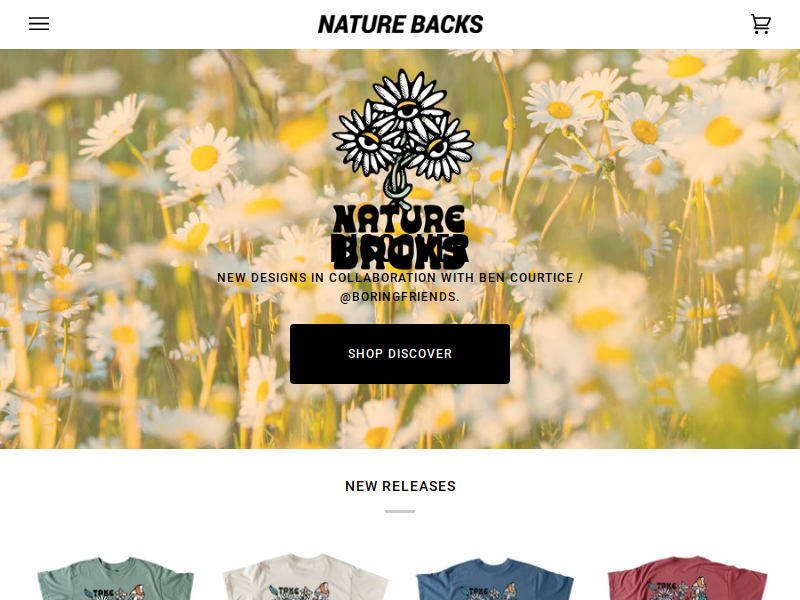Click the knotted green stem illustration
The height and width of the screenshot is (600, 800).
point(398,185)
